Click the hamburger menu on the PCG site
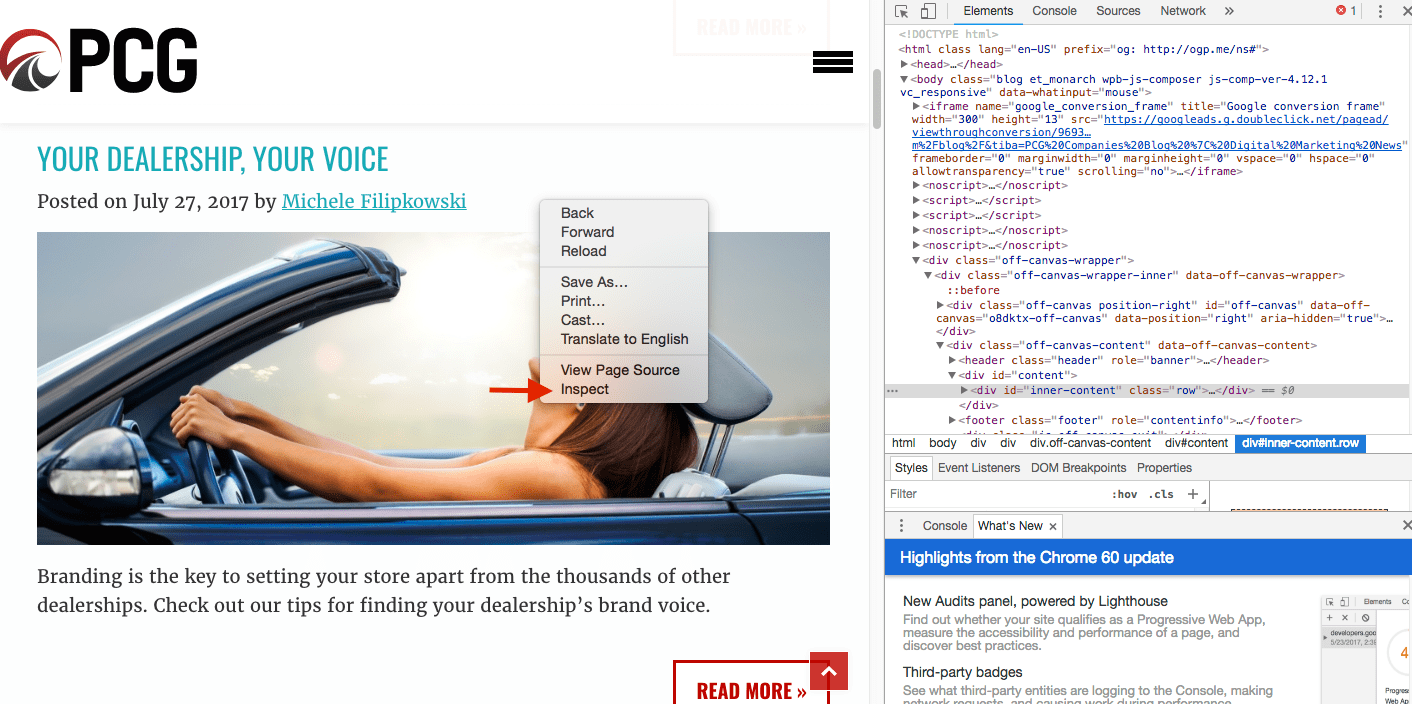 833,61
